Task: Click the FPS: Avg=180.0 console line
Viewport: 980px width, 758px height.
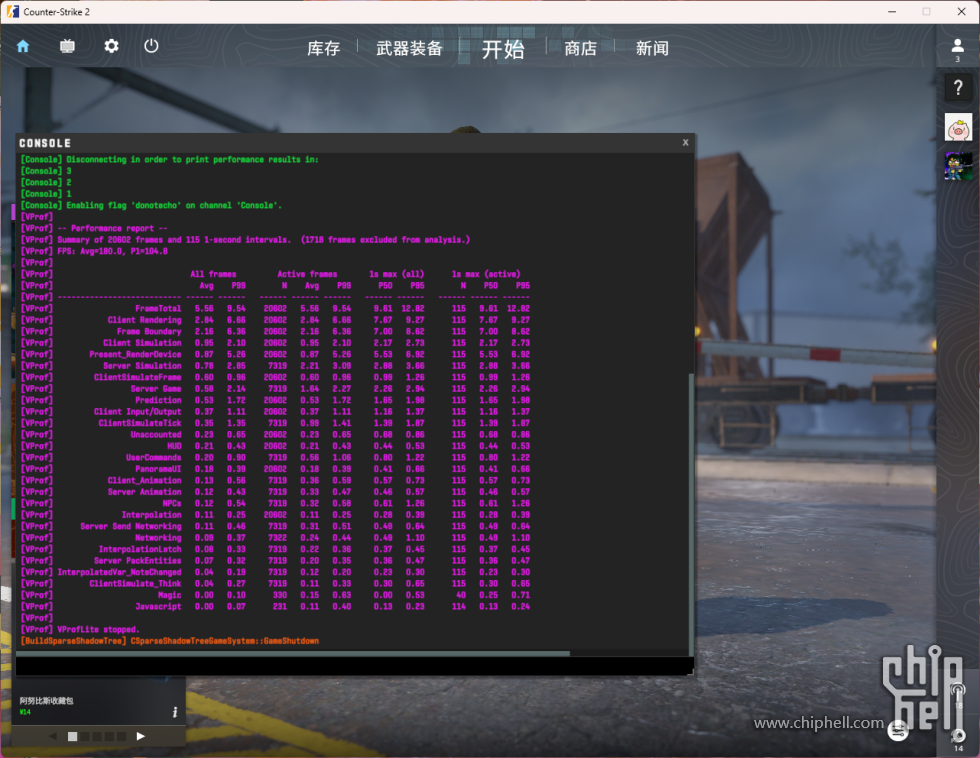Action: pyautogui.click(x=94, y=251)
